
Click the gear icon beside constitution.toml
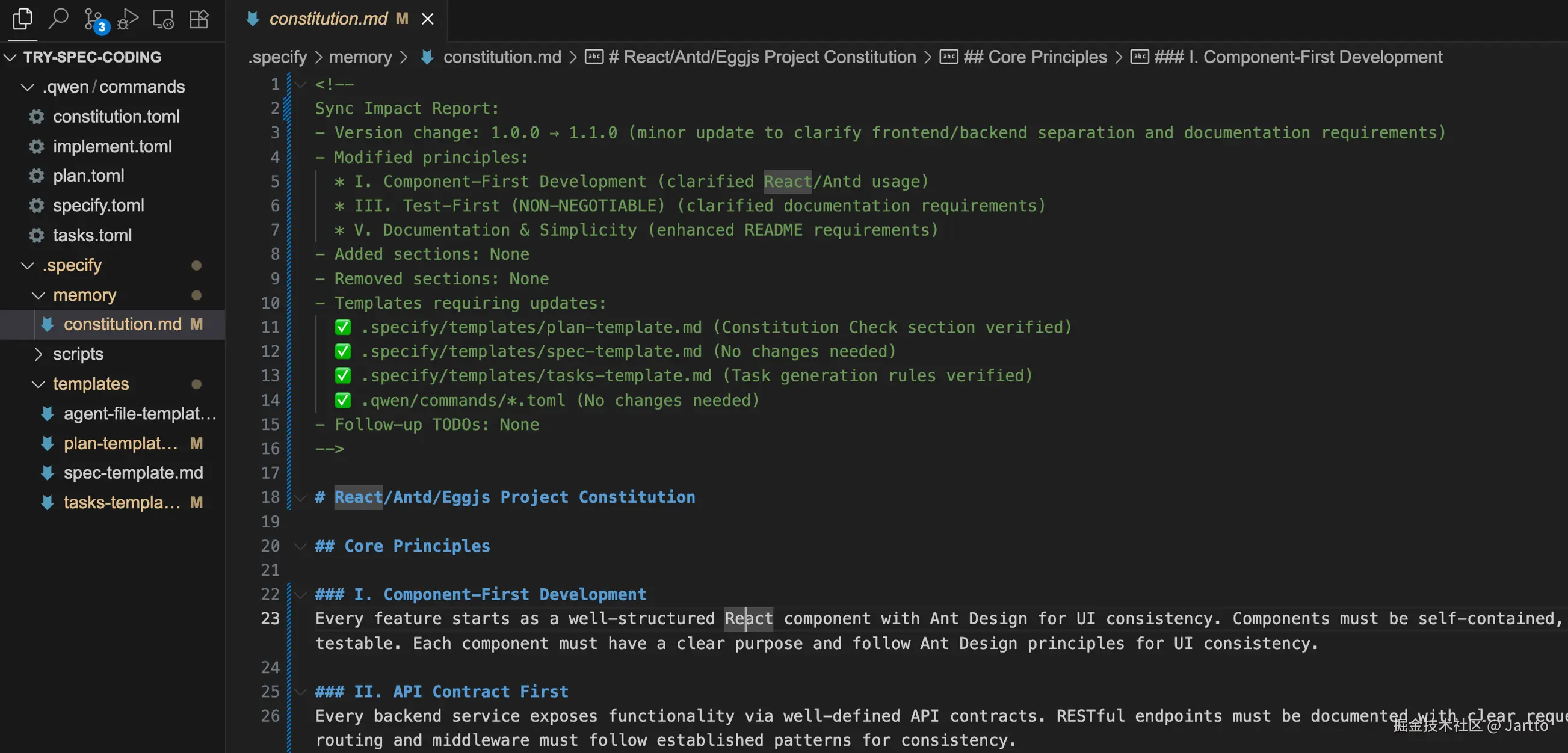point(37,116)
